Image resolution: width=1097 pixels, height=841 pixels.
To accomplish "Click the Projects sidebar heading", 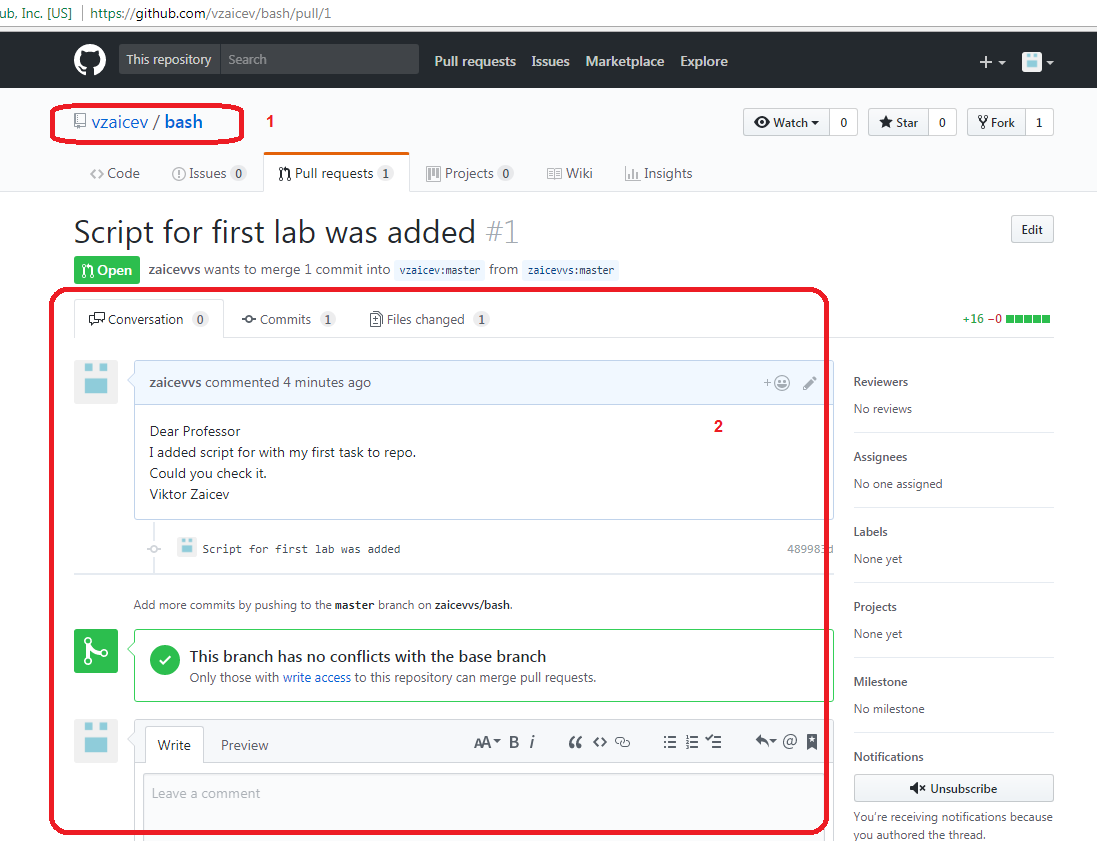I will 875,607.
